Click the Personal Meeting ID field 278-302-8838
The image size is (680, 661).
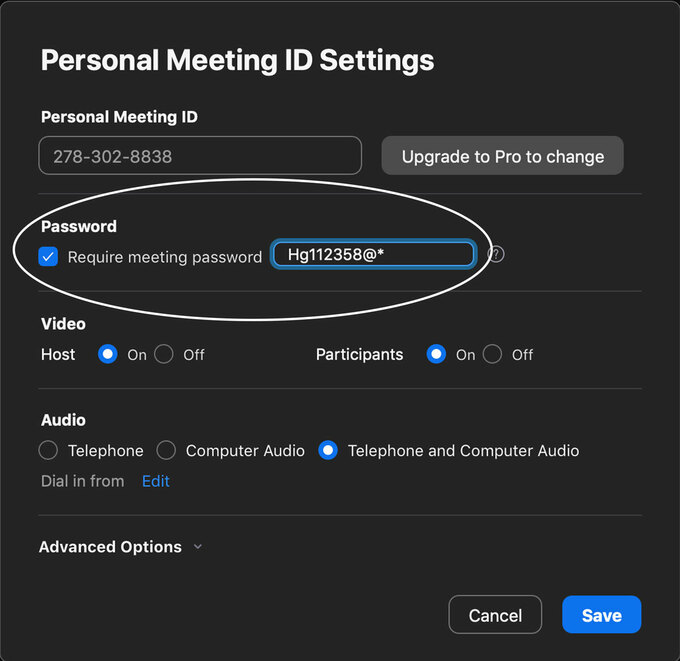point(200,156)
